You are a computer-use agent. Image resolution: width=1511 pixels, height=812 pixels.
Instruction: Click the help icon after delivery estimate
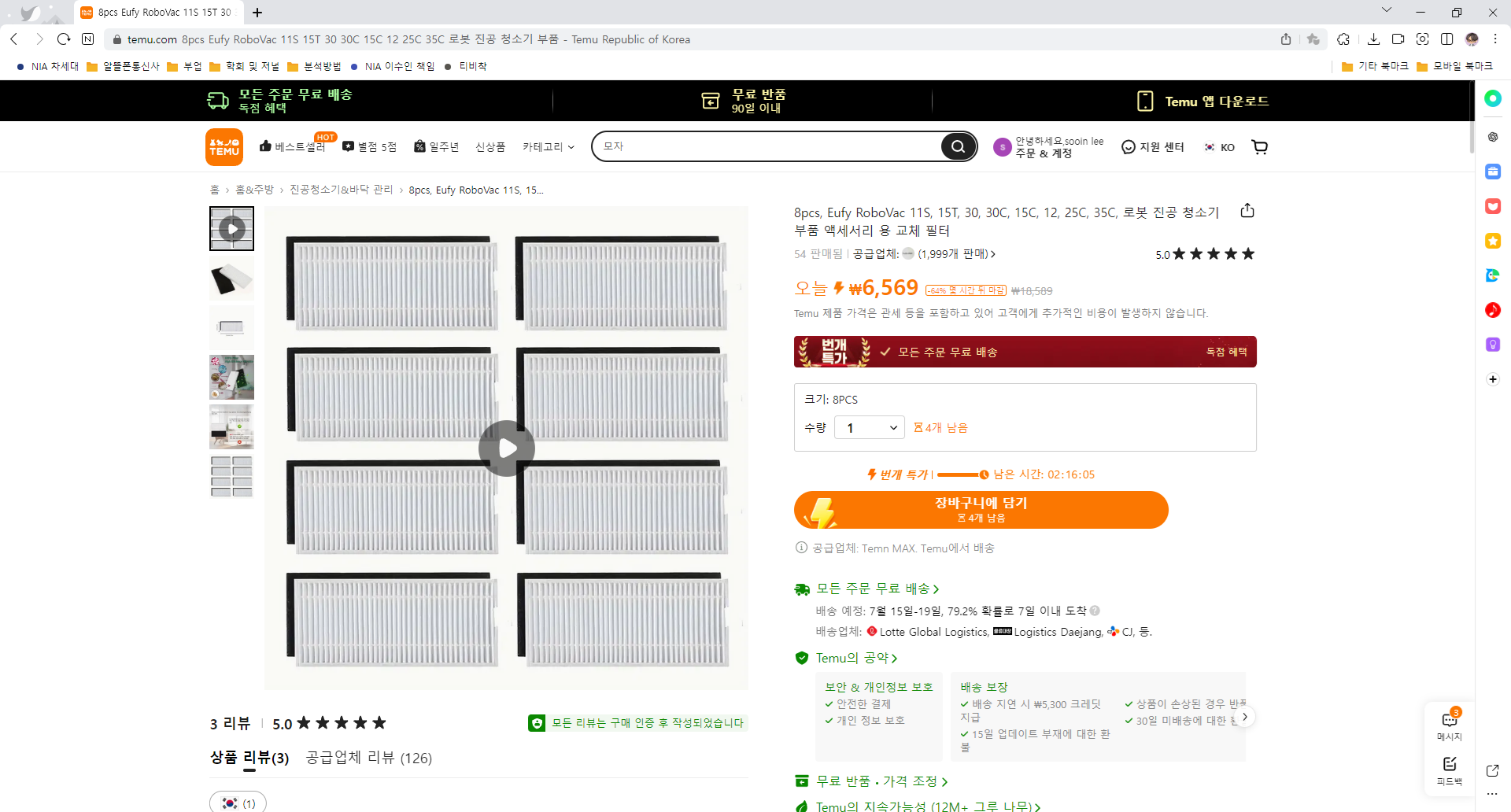1095,611
